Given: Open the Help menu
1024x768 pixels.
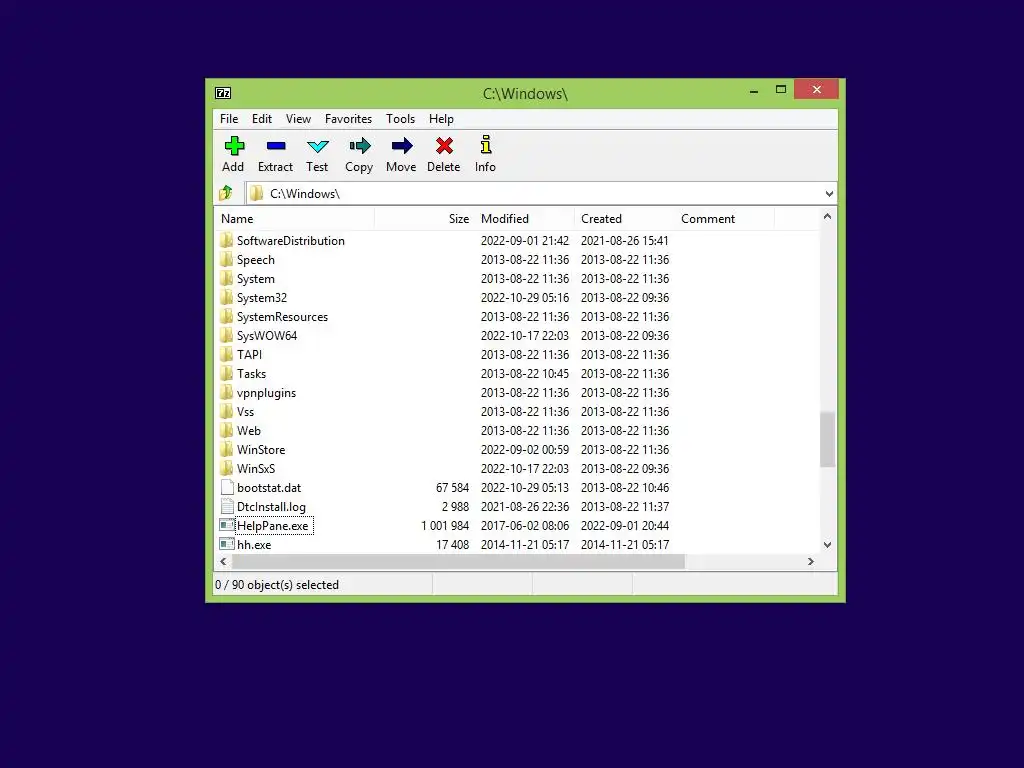Looking at the screenshot, I should tap(441, 119).
